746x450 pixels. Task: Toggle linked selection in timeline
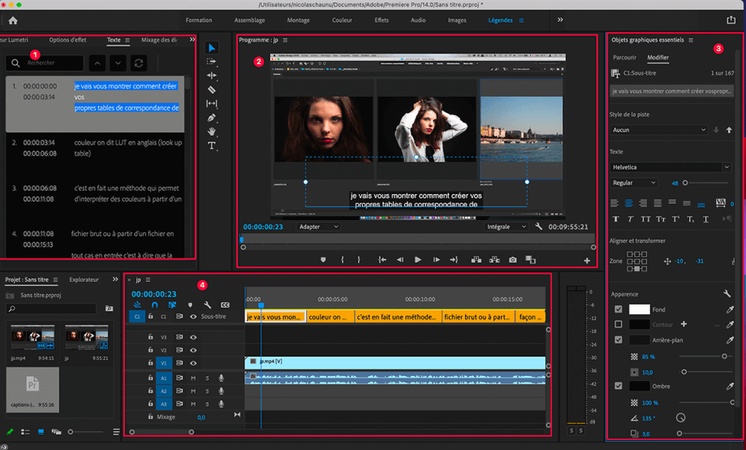tap(172, 304)
